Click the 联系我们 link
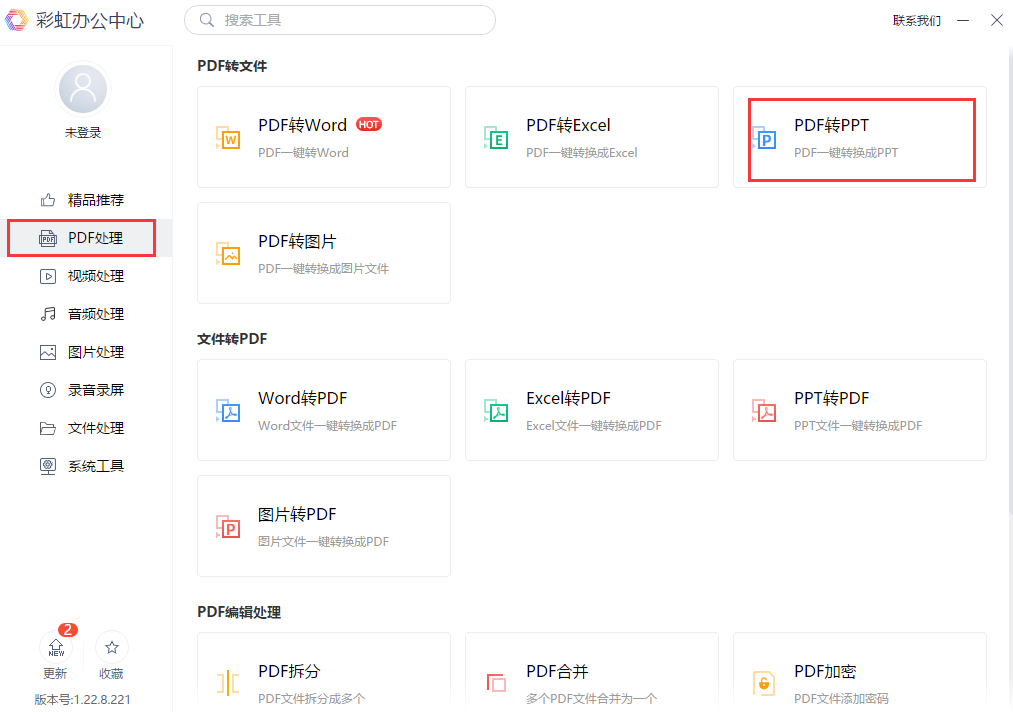The height and width of the screenshot is (712, 1013). pyautogui.click(x=917, y=21)
